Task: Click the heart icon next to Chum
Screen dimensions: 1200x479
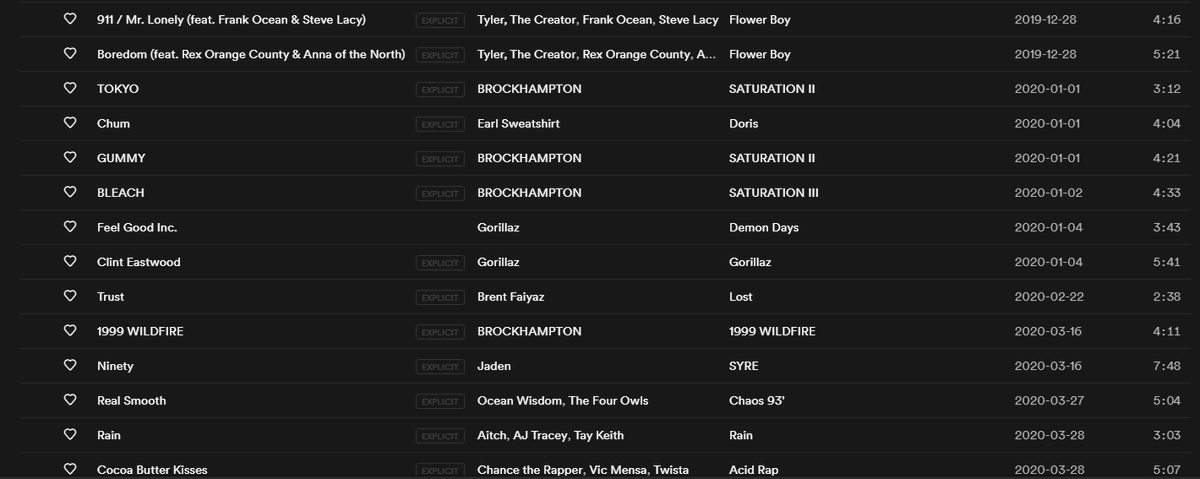Action: coord(70,124)
